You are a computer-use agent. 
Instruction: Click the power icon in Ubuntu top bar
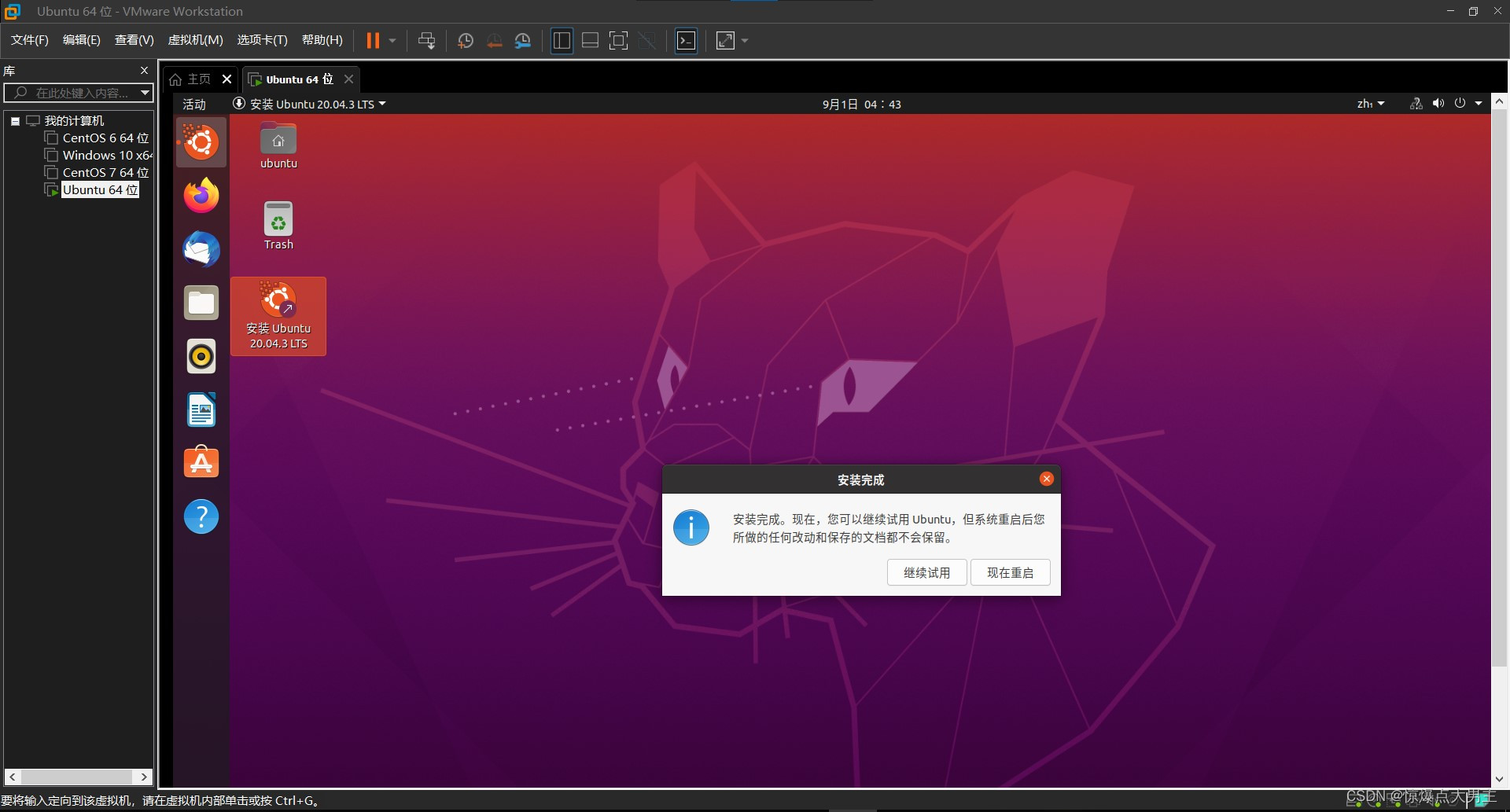[1460, 104]
